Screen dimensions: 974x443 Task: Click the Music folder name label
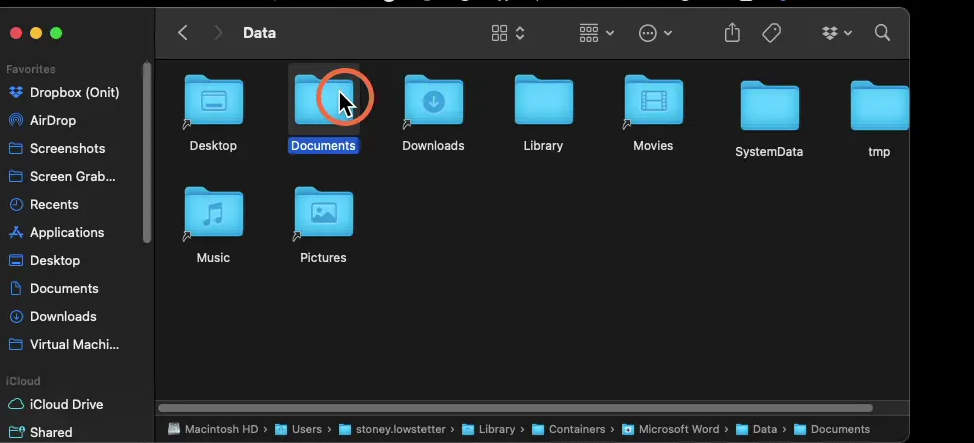pyautogui.click(x=213, y=258)
